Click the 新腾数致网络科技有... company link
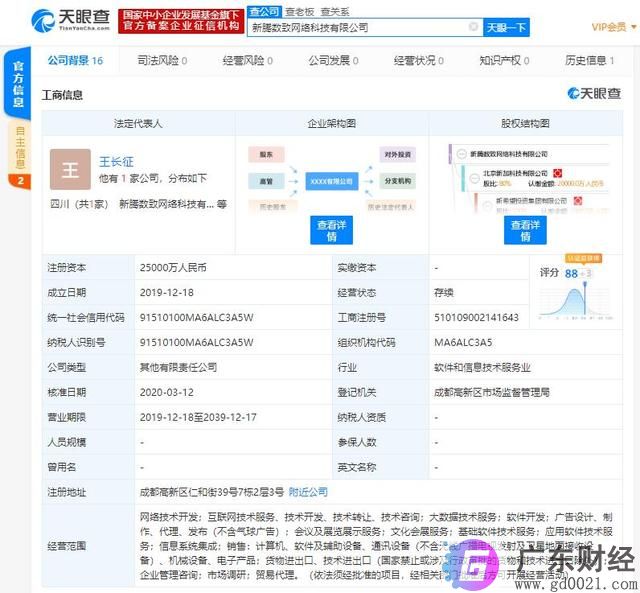 [167, 204]
